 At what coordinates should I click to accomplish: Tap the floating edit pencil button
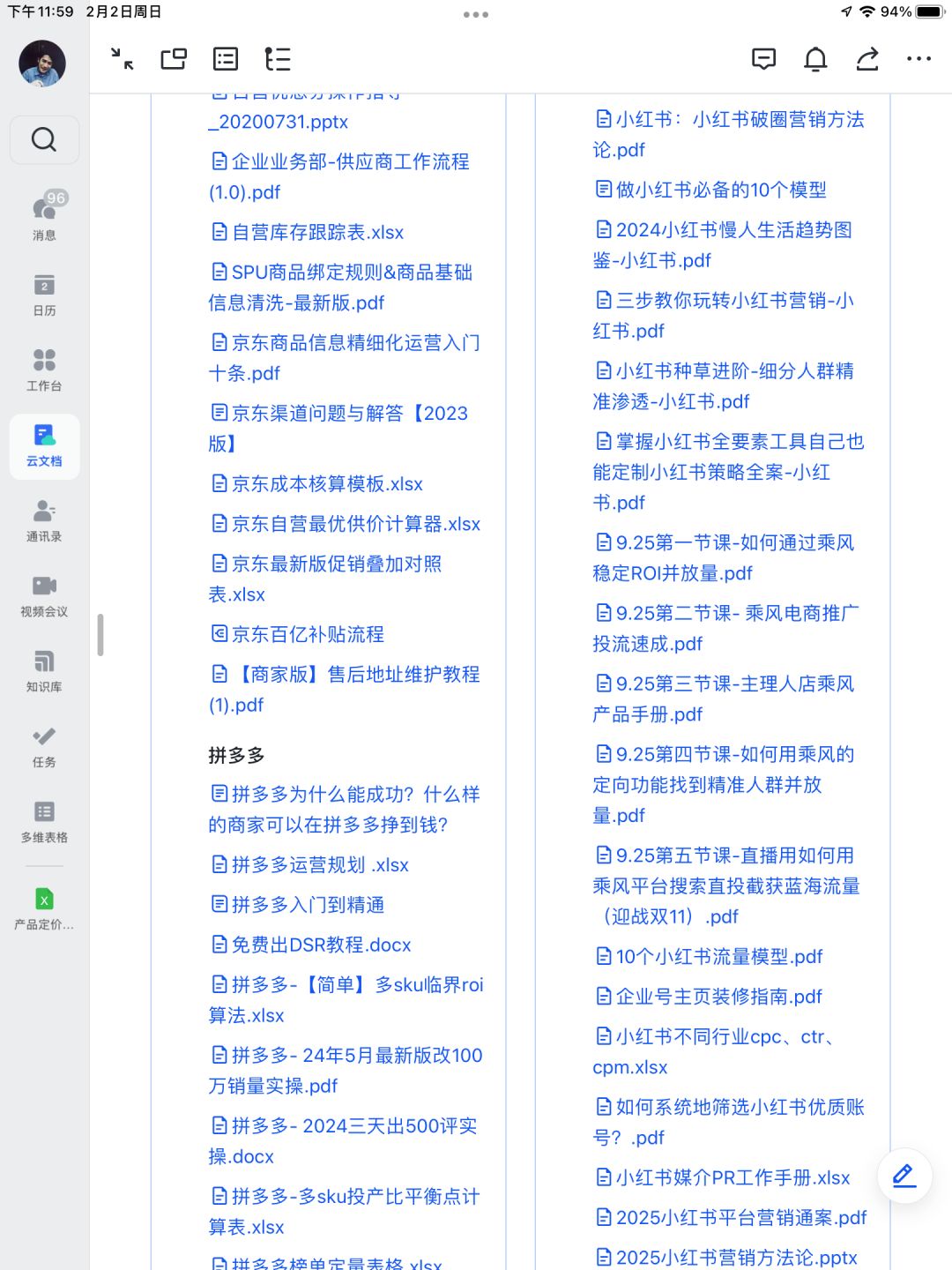click(x=904, y=1176)
